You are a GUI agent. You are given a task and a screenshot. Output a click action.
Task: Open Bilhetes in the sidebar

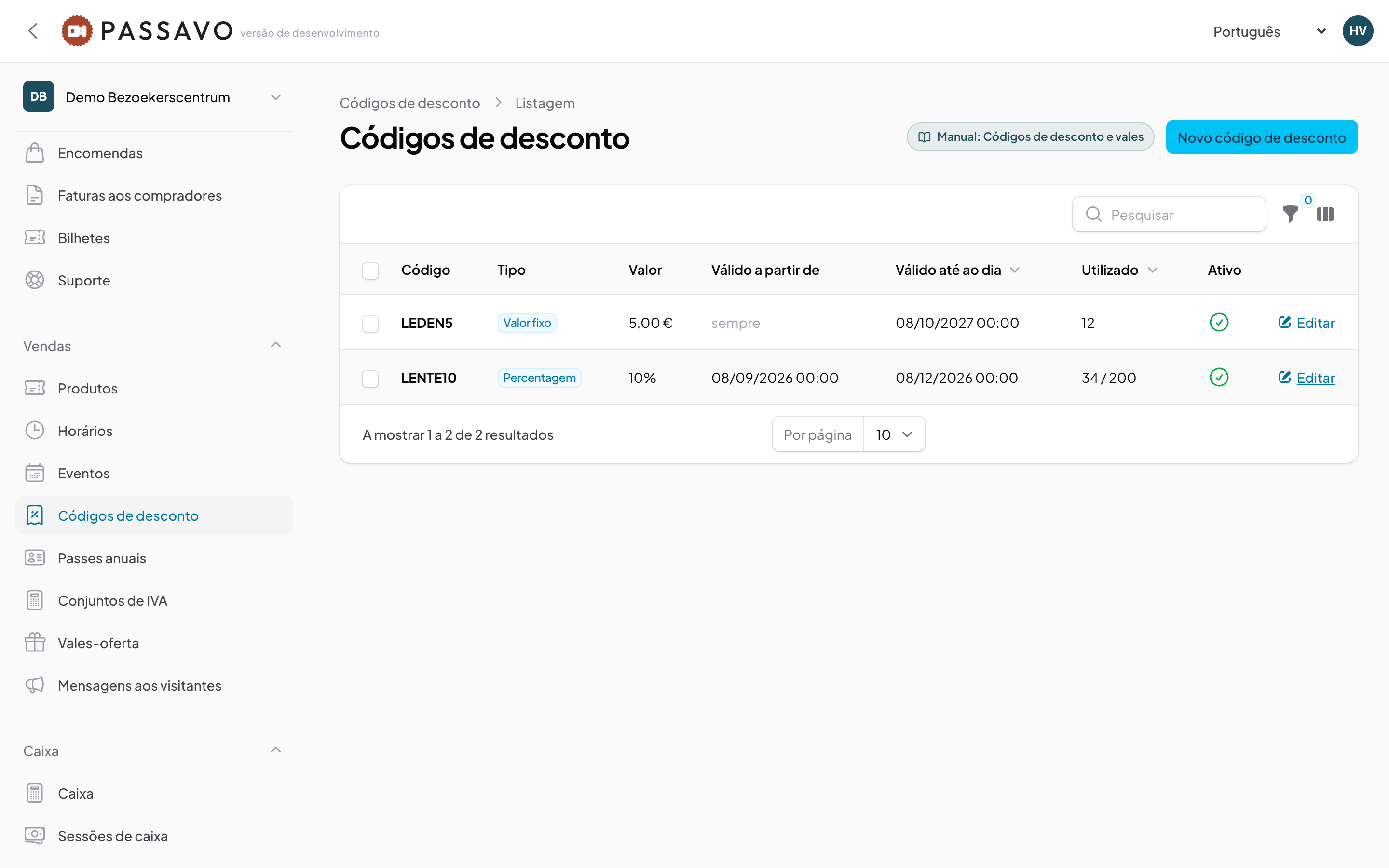pos(154,238)
